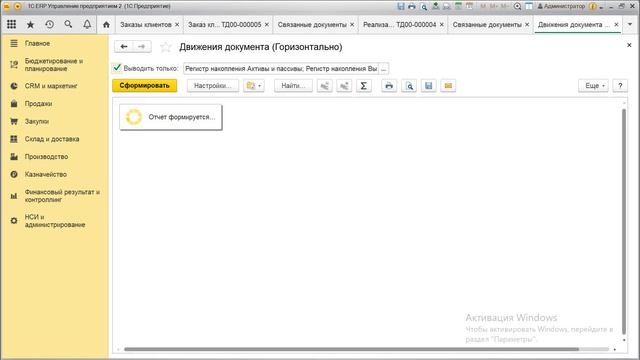Collapse all groups toolbar icon
Screen dimensions: 640x360
tap(324, 86)
